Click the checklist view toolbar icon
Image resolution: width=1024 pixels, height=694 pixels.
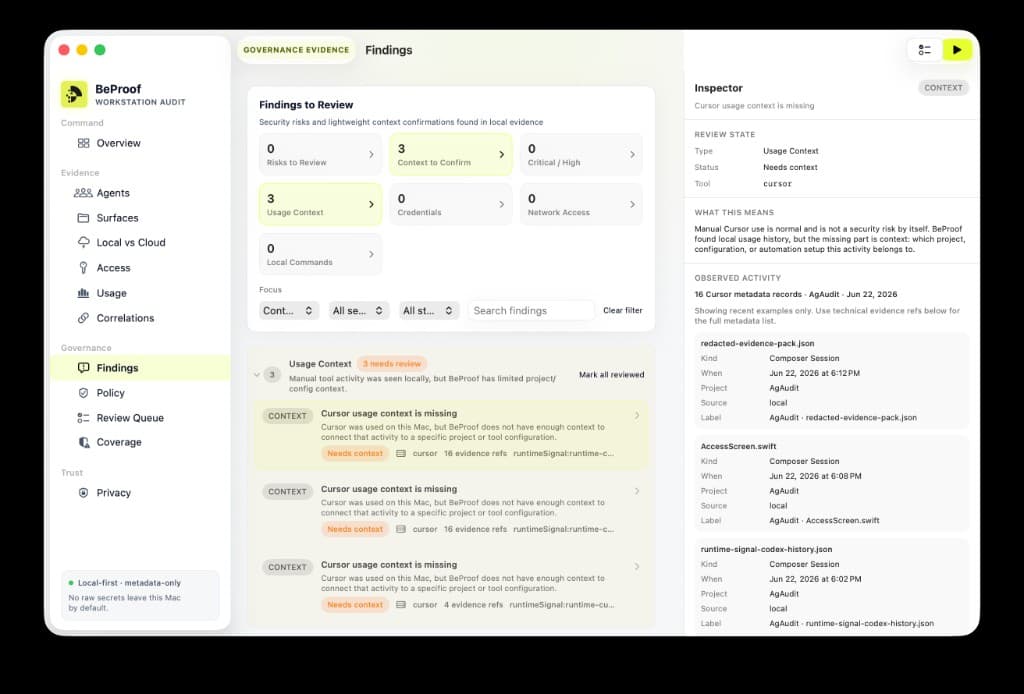click(925, 50)
